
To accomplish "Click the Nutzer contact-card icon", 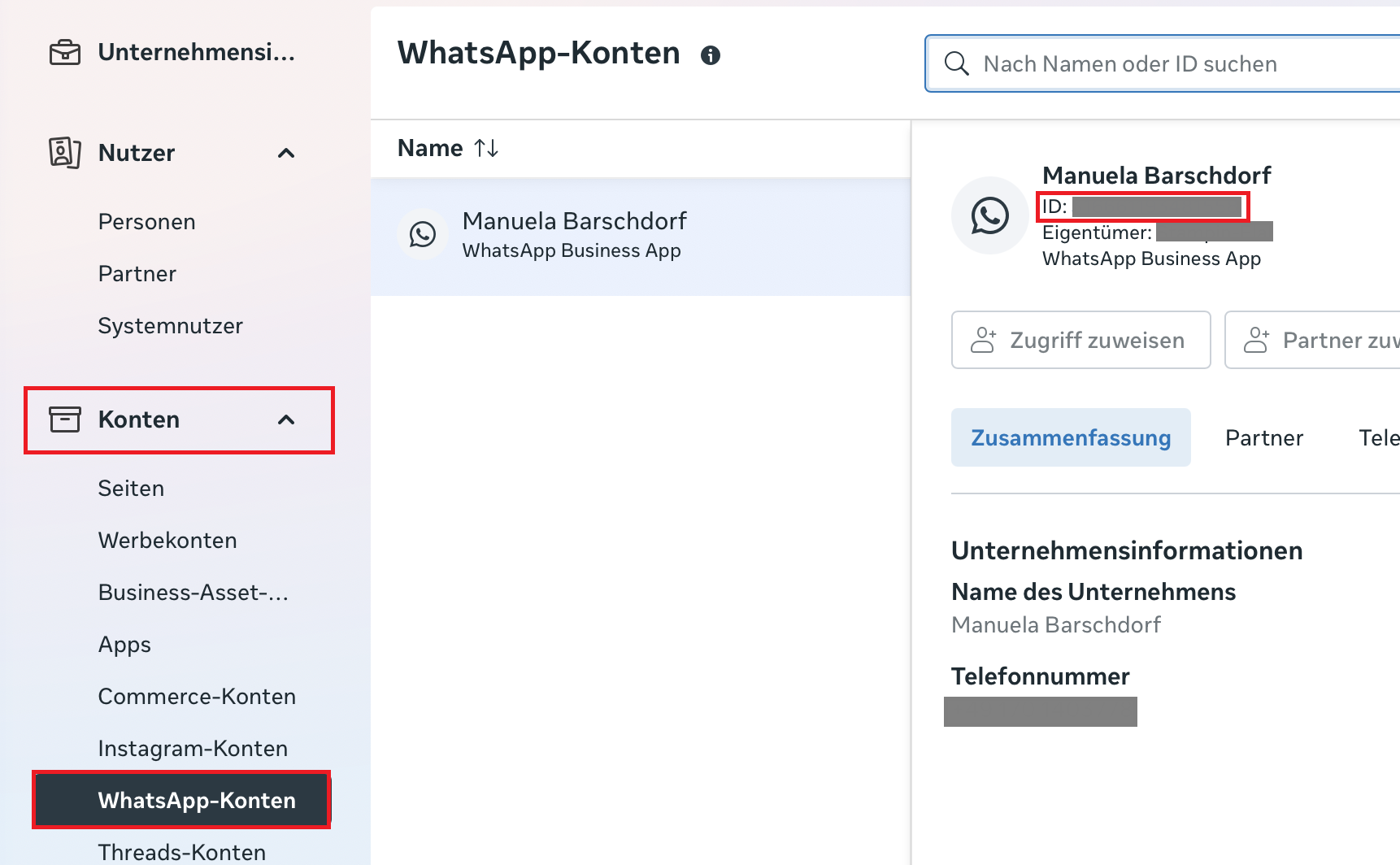I will click(x=65, y=153).
